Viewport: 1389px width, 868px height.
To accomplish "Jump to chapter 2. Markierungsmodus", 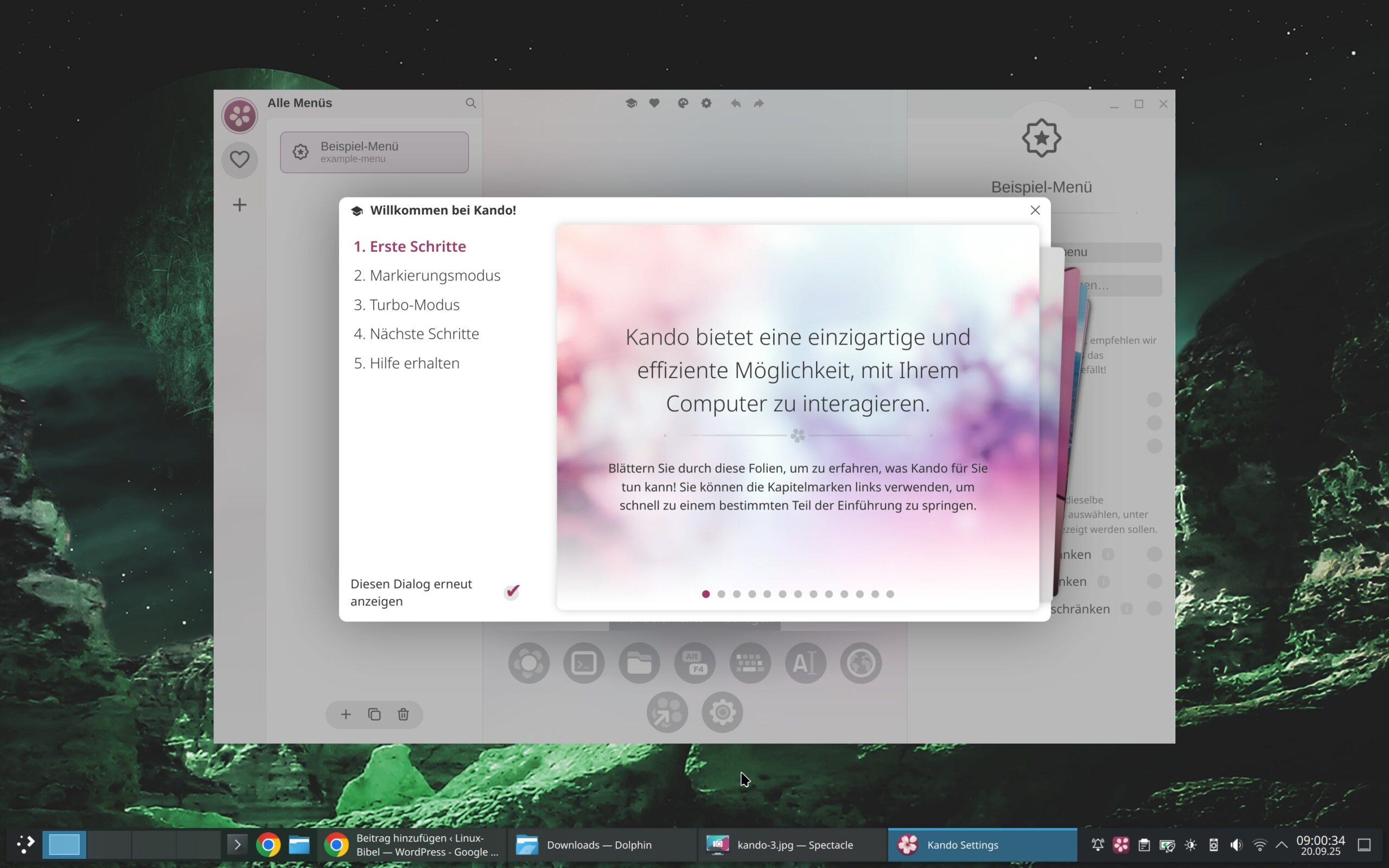I will pos(427,276).
